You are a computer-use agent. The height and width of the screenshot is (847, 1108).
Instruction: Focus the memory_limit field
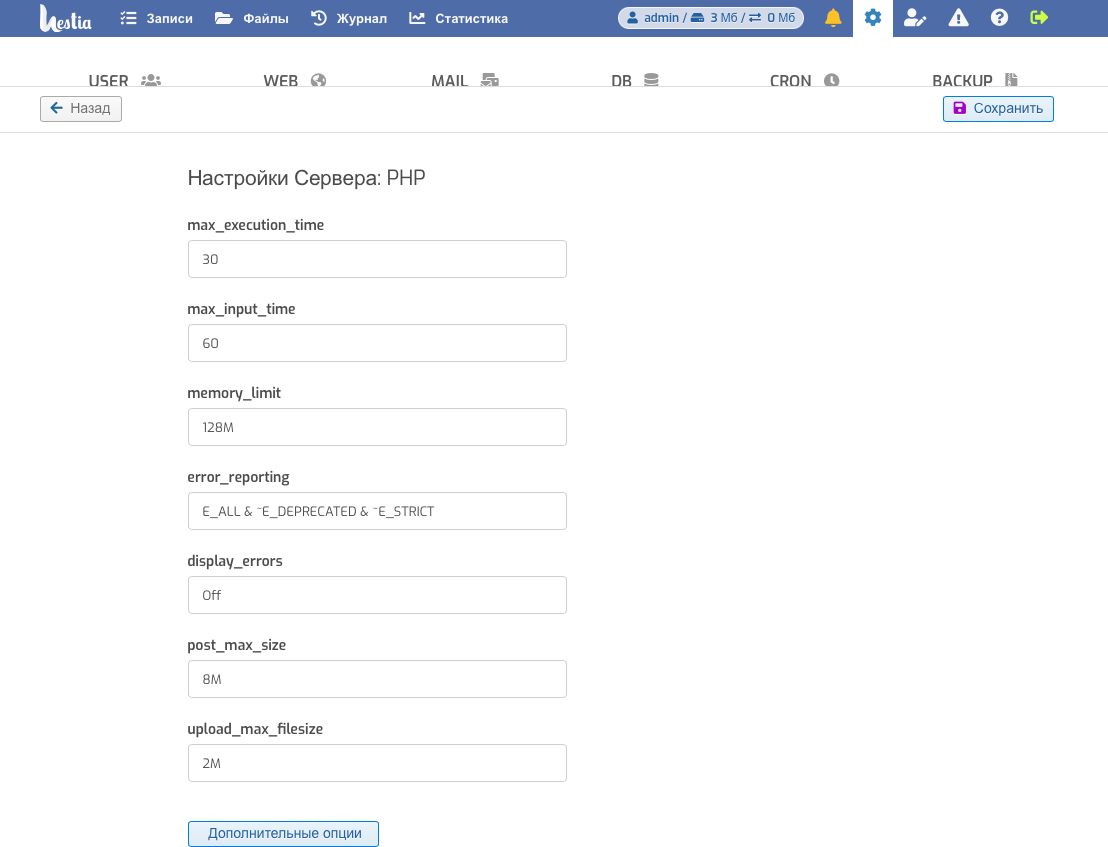click(x=377, y=427)
